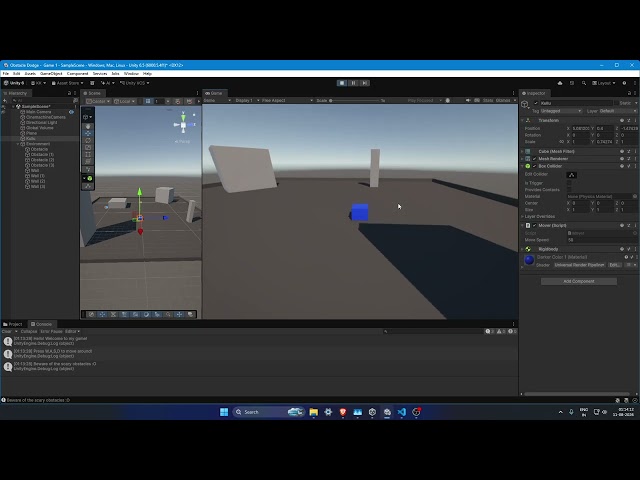Open the Center pivot mode dropdown
The image size is (640, 480).
pyautogui.click(x=98, y=101)
